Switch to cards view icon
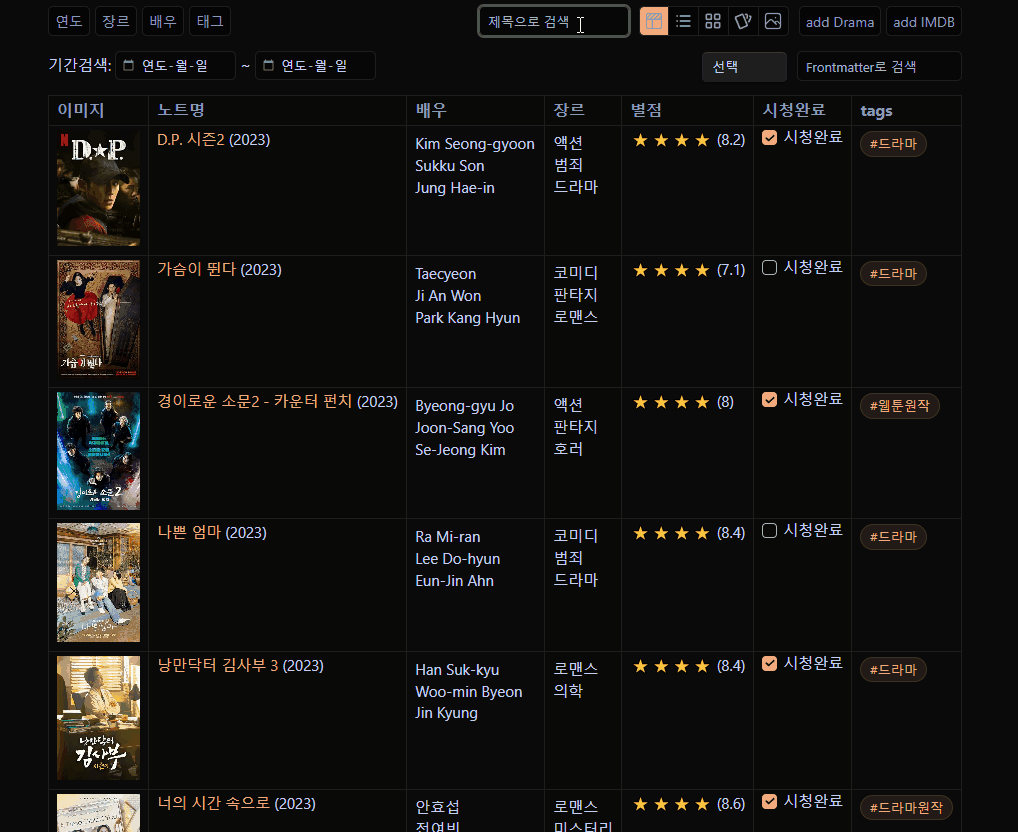 [x=743, y=21]
